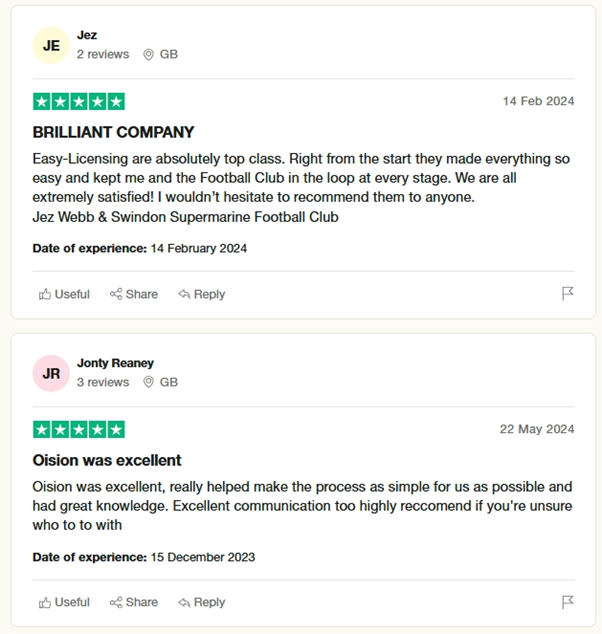Click the JR avatar for Jonty Reaney
The image size is (602, 634).
coord(51,373)
